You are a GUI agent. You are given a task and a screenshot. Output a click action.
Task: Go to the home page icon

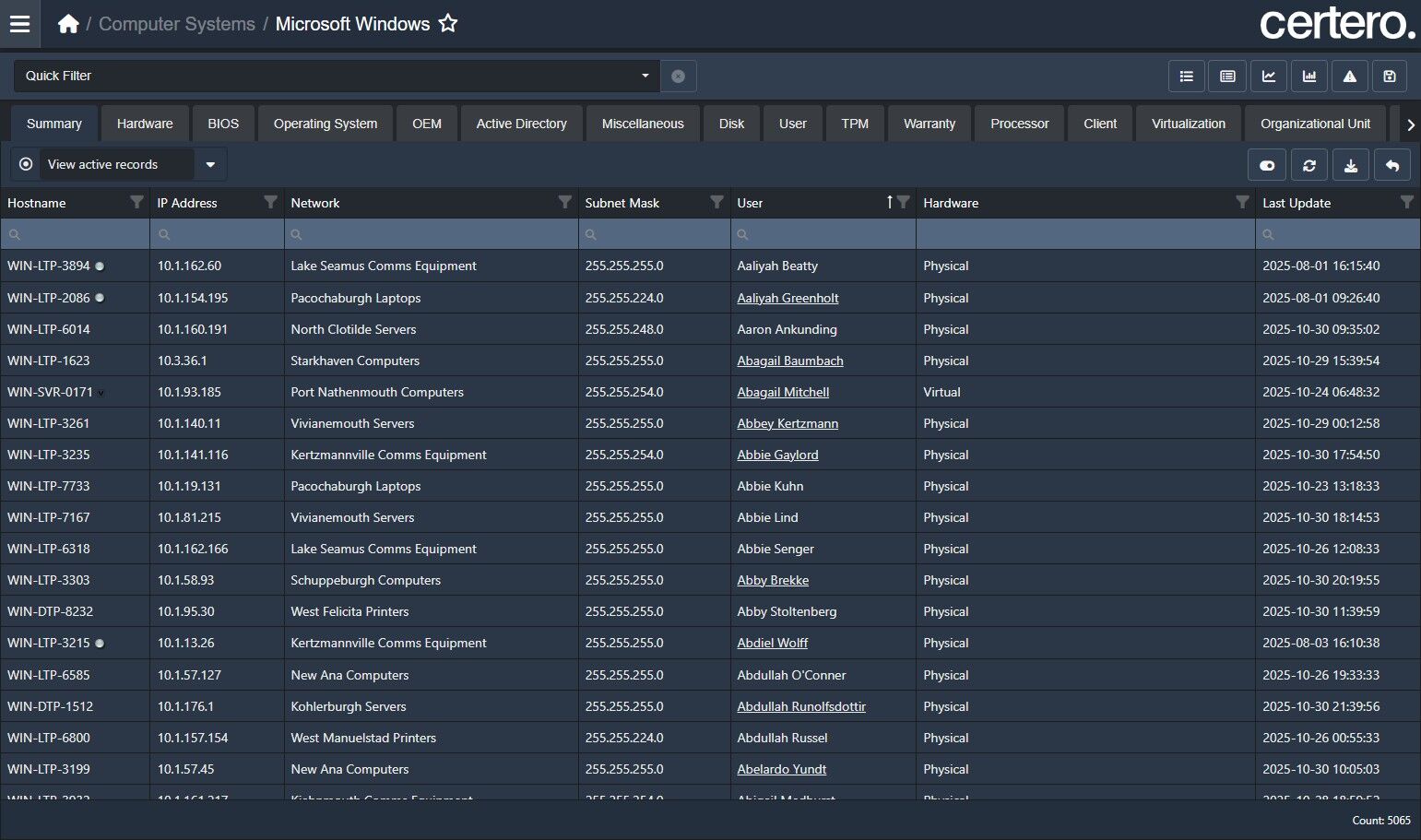click(68, 24)
